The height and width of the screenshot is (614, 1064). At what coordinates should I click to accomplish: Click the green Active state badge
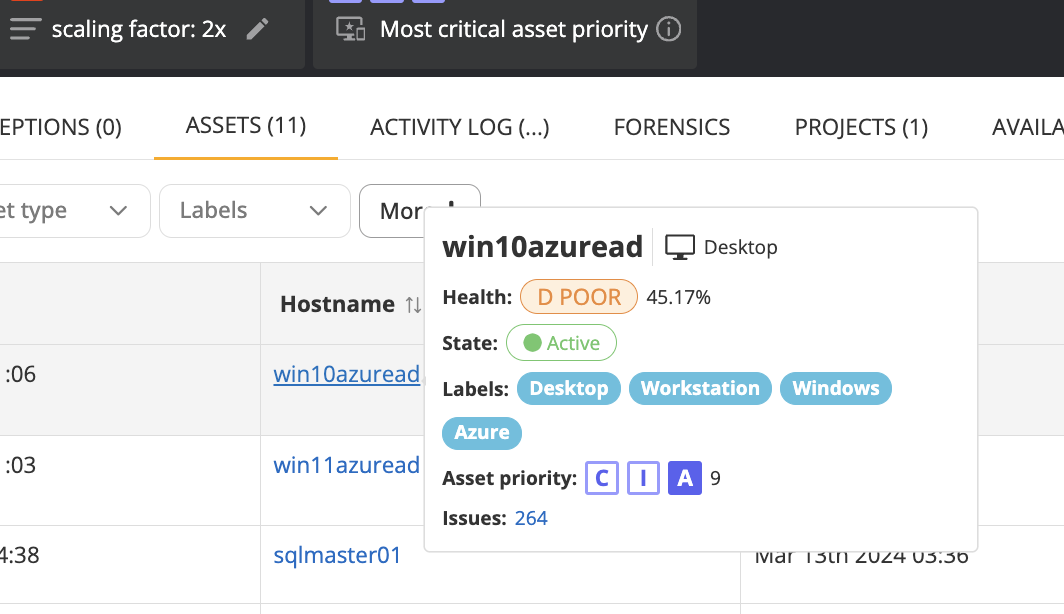pos(561,343)
